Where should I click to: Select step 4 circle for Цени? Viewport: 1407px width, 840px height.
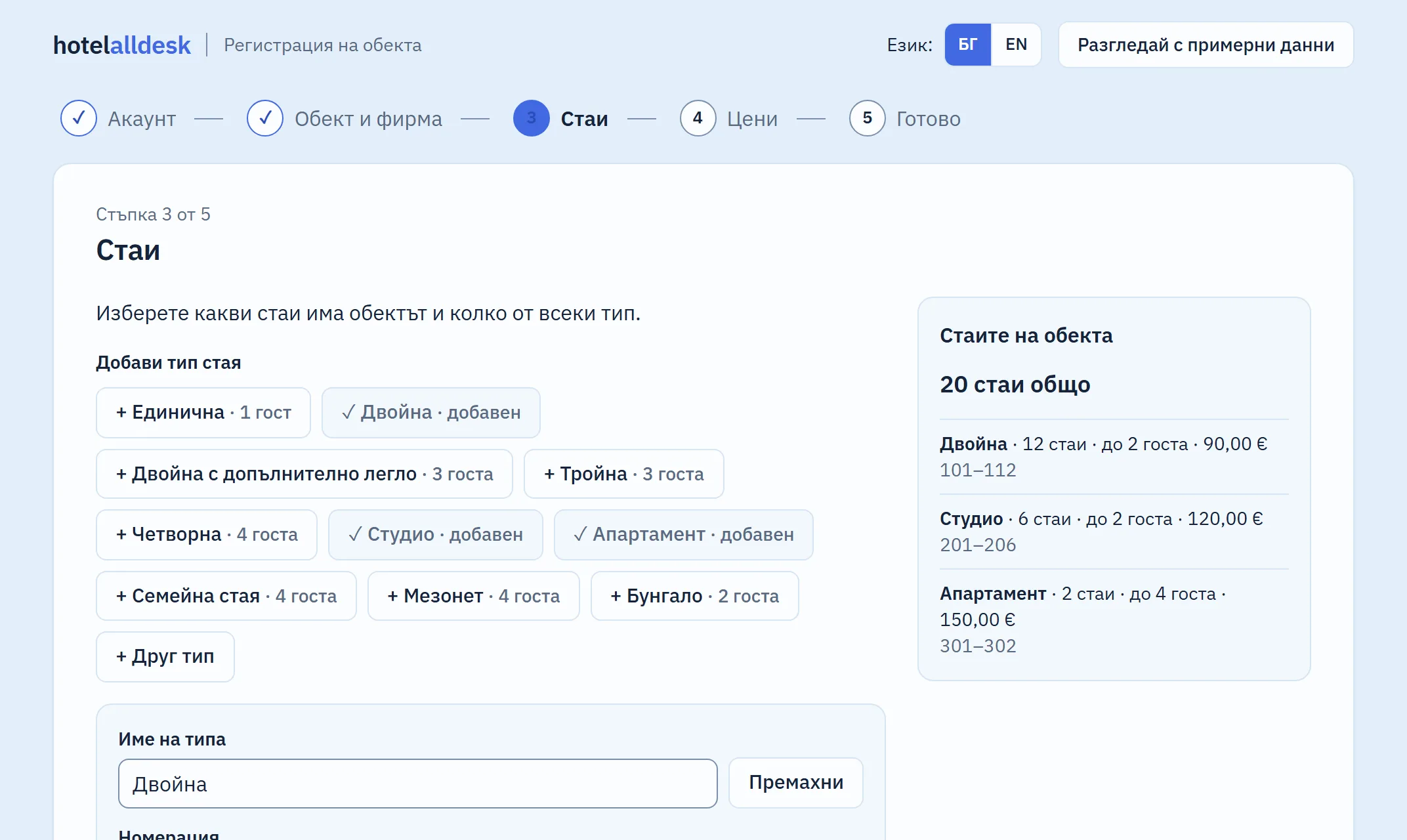698,118
